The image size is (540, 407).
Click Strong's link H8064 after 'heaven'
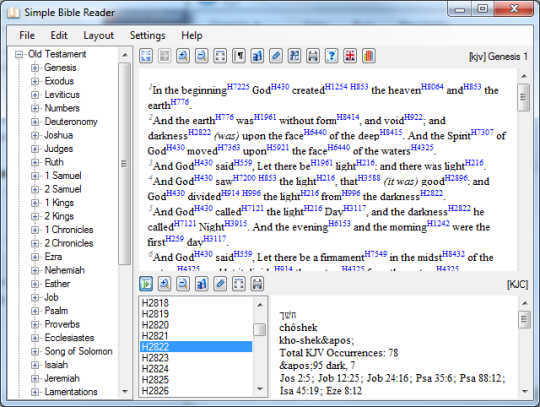pyautogui.click(x=432, y=86)
